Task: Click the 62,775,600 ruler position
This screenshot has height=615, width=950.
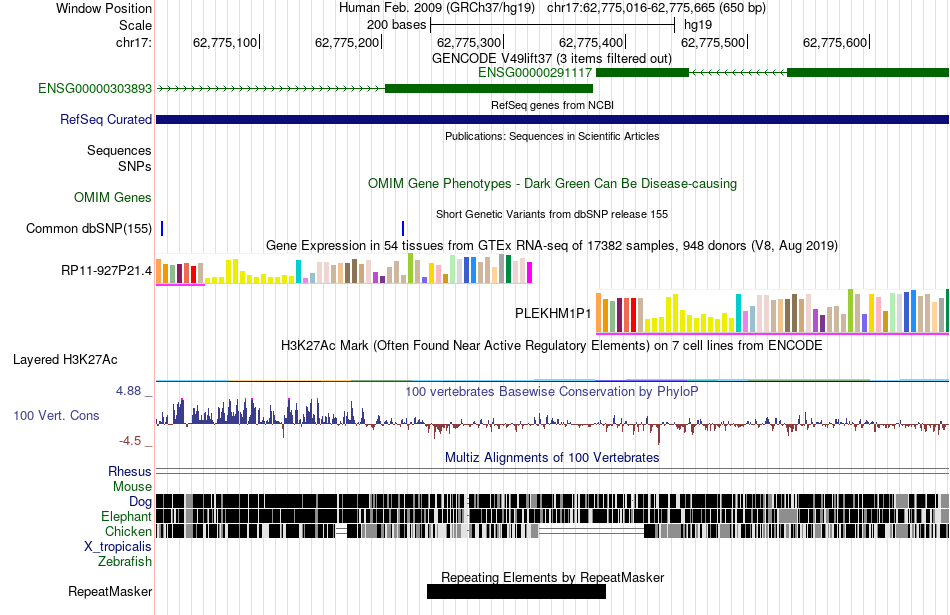Action: click(835, 42)
